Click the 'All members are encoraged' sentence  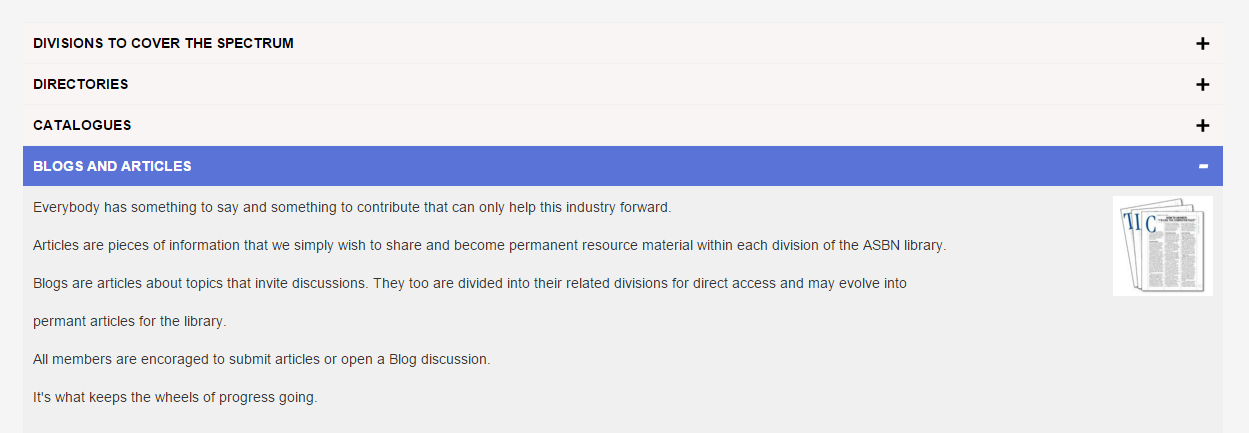point(261,359)
